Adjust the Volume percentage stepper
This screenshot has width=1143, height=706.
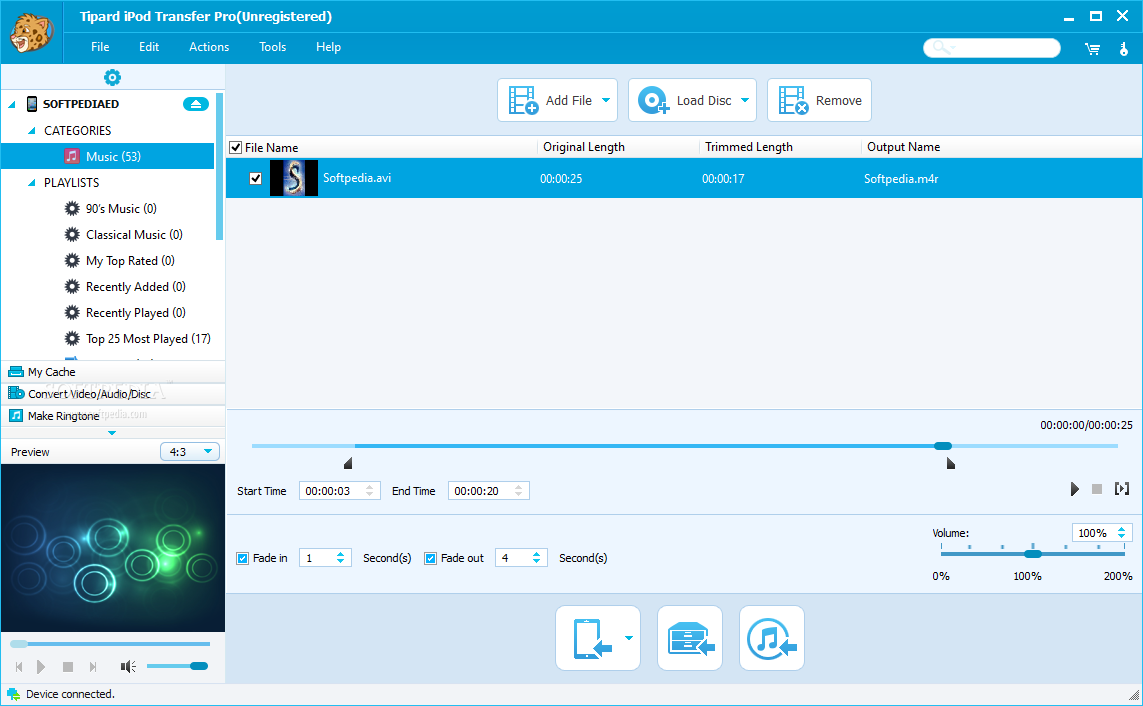(1122, 533)
